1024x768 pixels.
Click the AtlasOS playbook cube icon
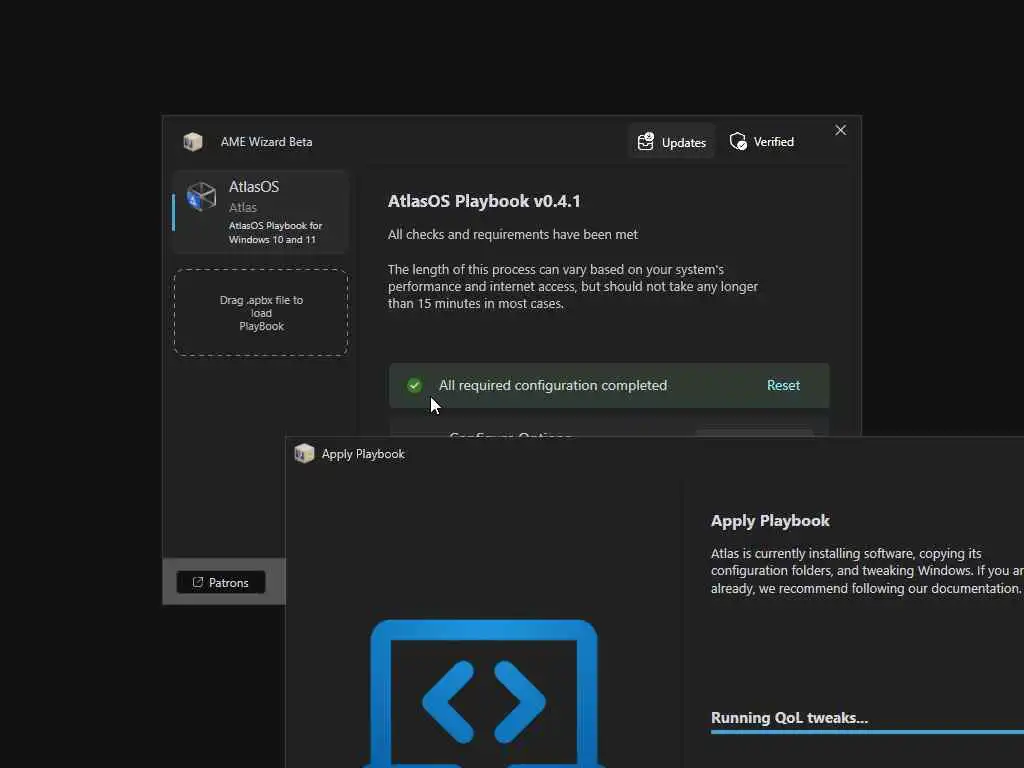[201, 197]
